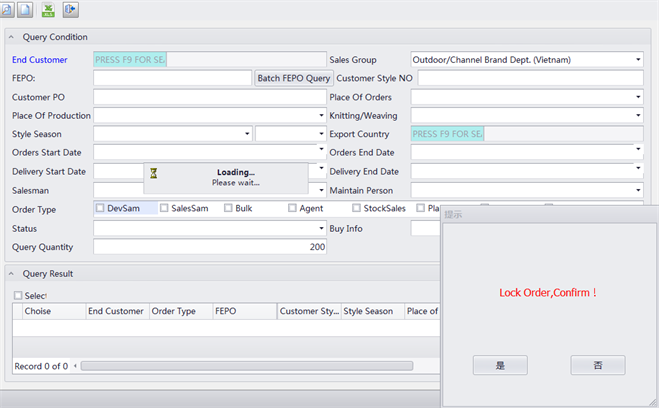Enable the SalesSam order type checkbox
The height and width of the screenshot is (408, 659).
[x=164, y=208]
